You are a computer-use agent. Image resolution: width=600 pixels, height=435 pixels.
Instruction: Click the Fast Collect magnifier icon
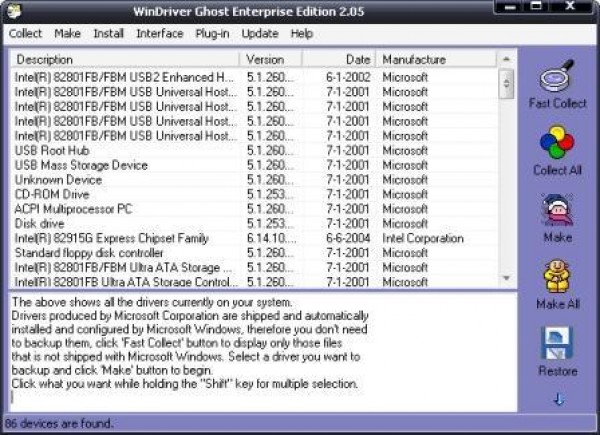coord(557,76)
